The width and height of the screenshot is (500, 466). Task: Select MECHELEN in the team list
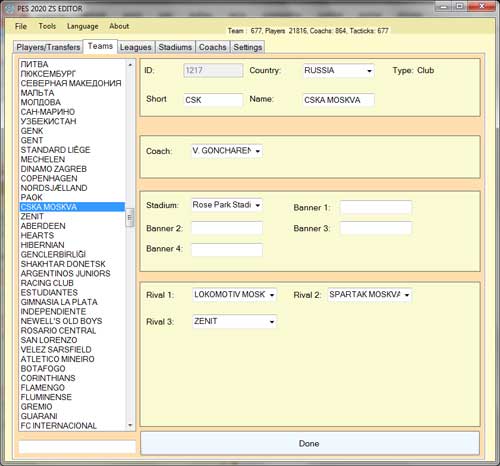tap(72, 159)
